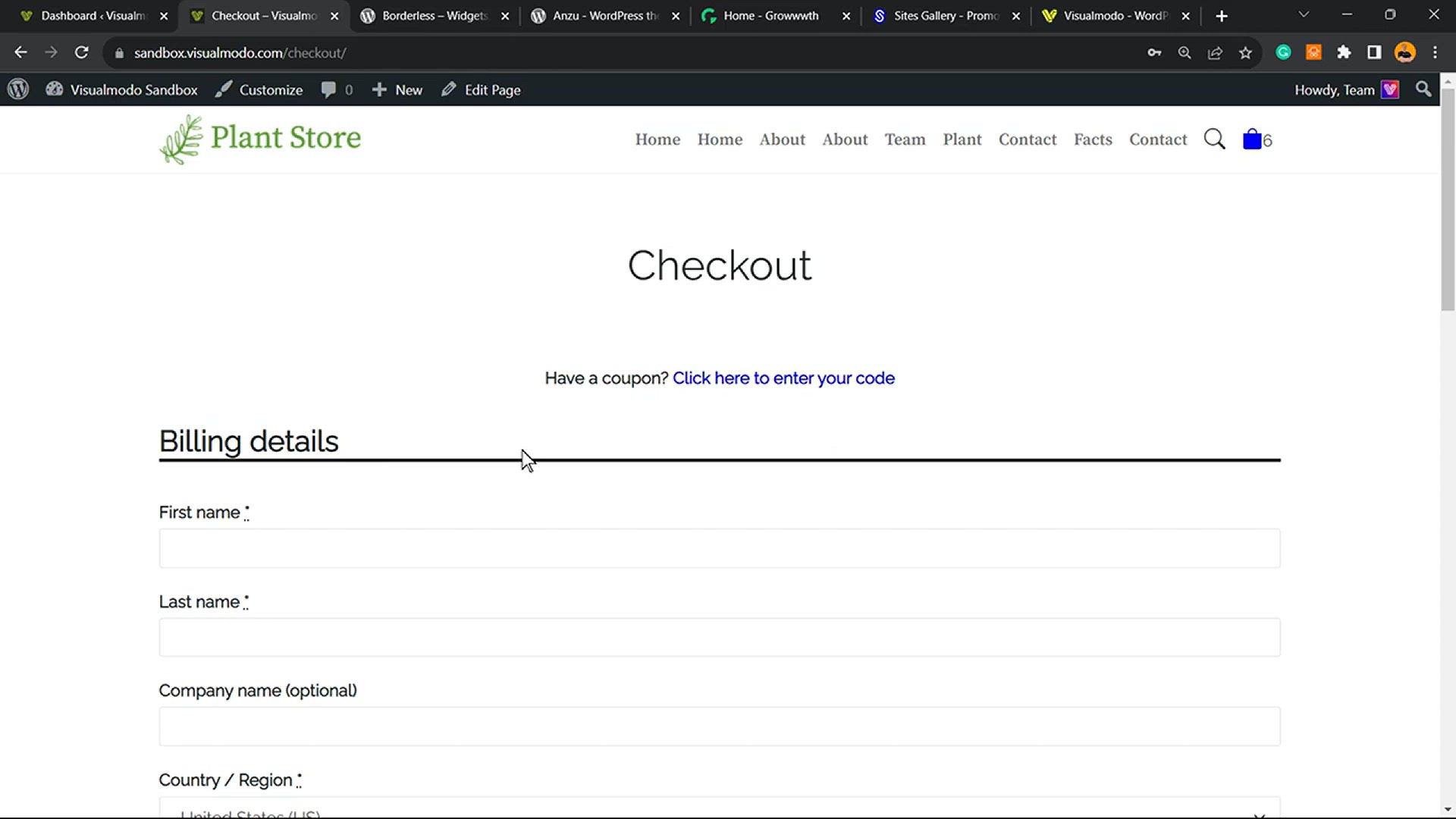Viewport: 1456px width, 819px height.
Task: Switch to the Borderless Widgets tab
Action: 434,16
